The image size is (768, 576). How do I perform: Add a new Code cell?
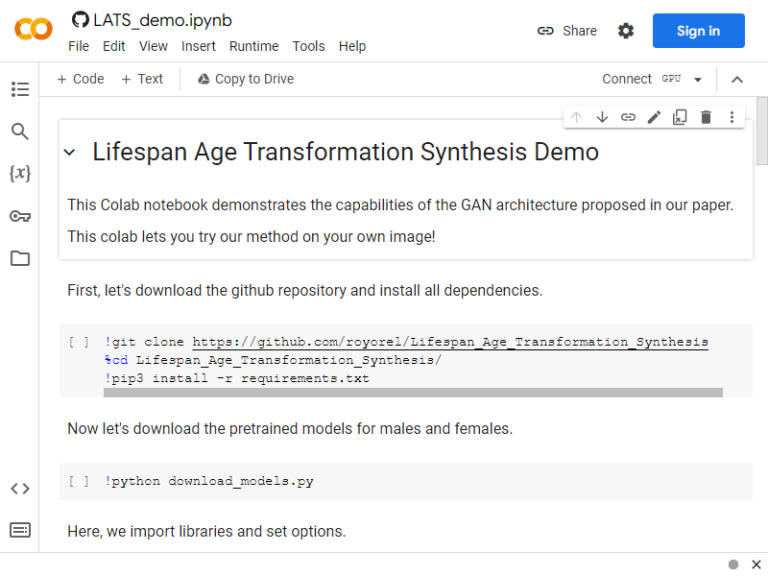(x=80, y=79)
